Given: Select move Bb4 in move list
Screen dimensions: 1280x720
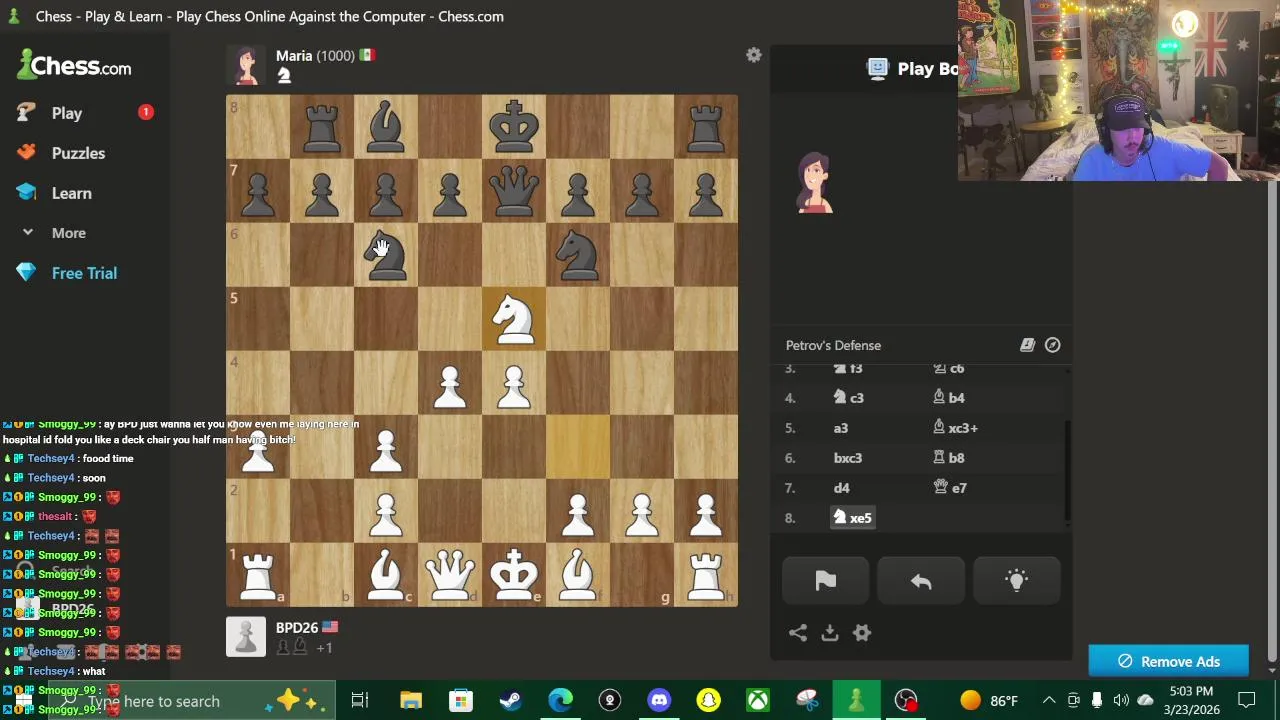Looking at the screenshot, I should pos(949,398).
